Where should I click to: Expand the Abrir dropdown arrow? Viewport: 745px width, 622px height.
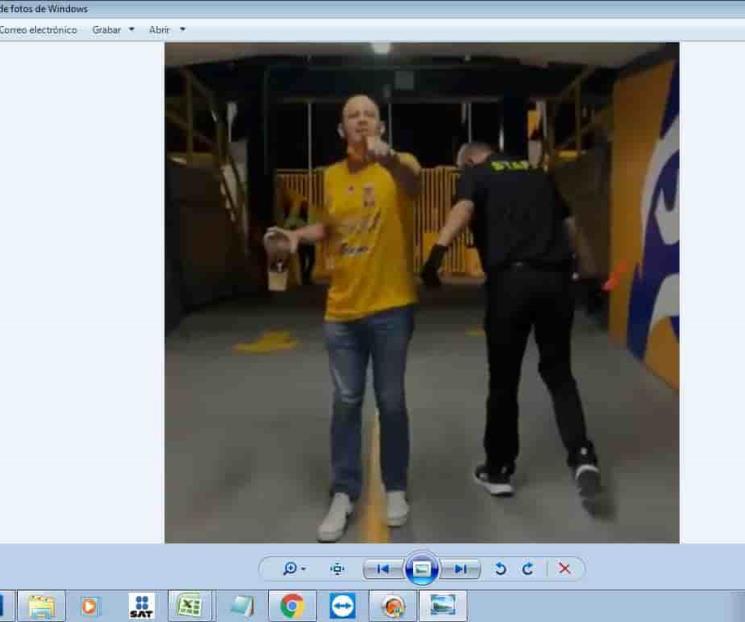182,29
